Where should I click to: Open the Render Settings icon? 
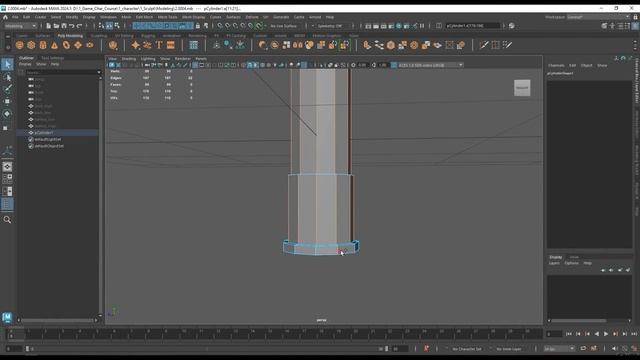(x=391, y=26)
